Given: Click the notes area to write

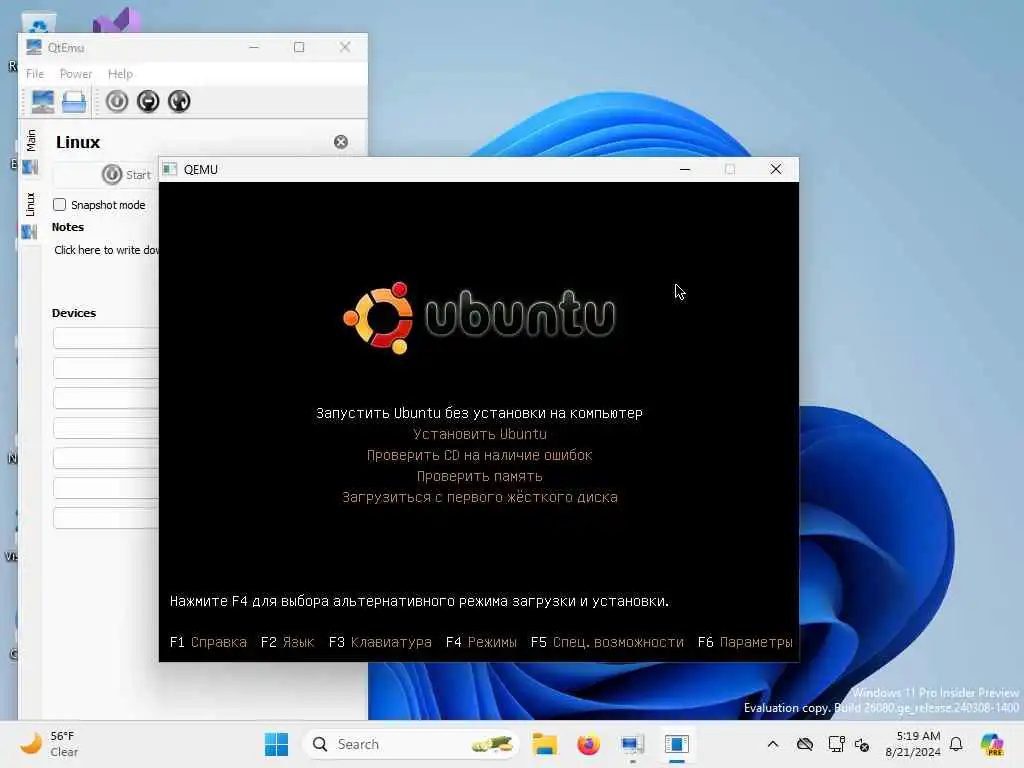Looking at the screenshot, I should tap(106, 250).
